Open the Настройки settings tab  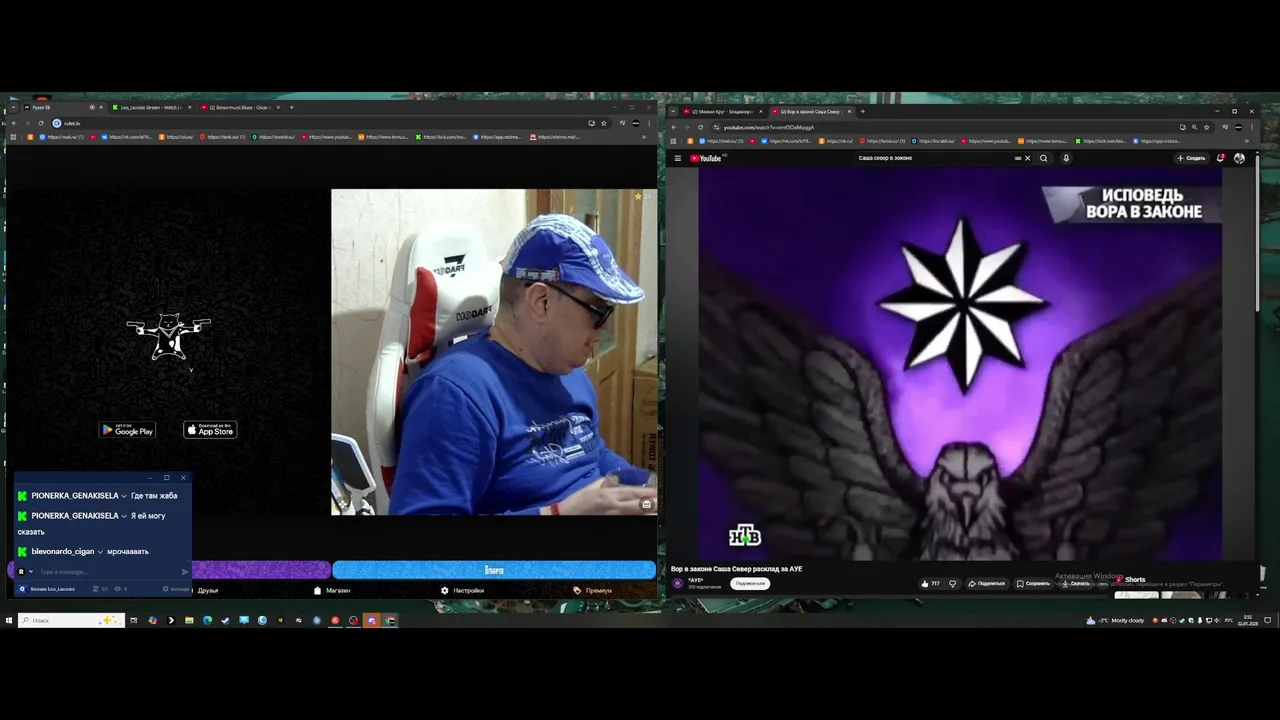(462, 590)
